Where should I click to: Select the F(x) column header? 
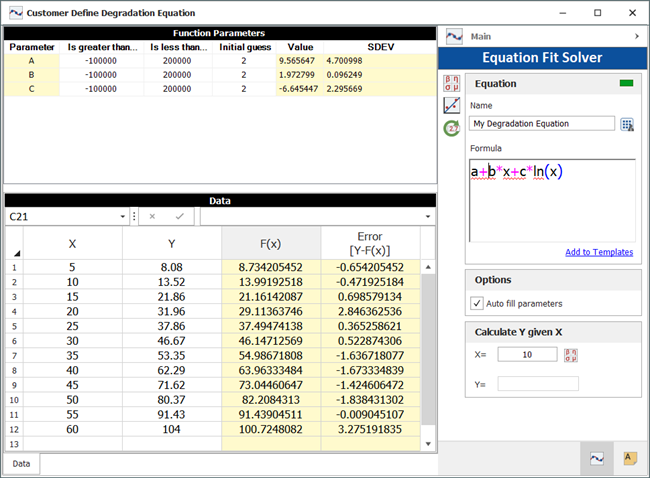[x=271, y=243]
